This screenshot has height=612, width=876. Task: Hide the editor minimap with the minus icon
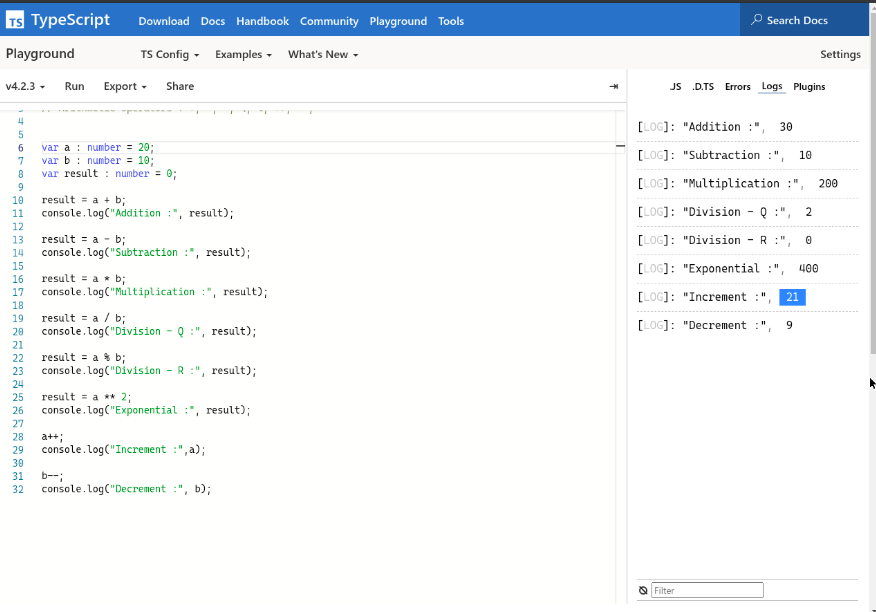point(620,145)
